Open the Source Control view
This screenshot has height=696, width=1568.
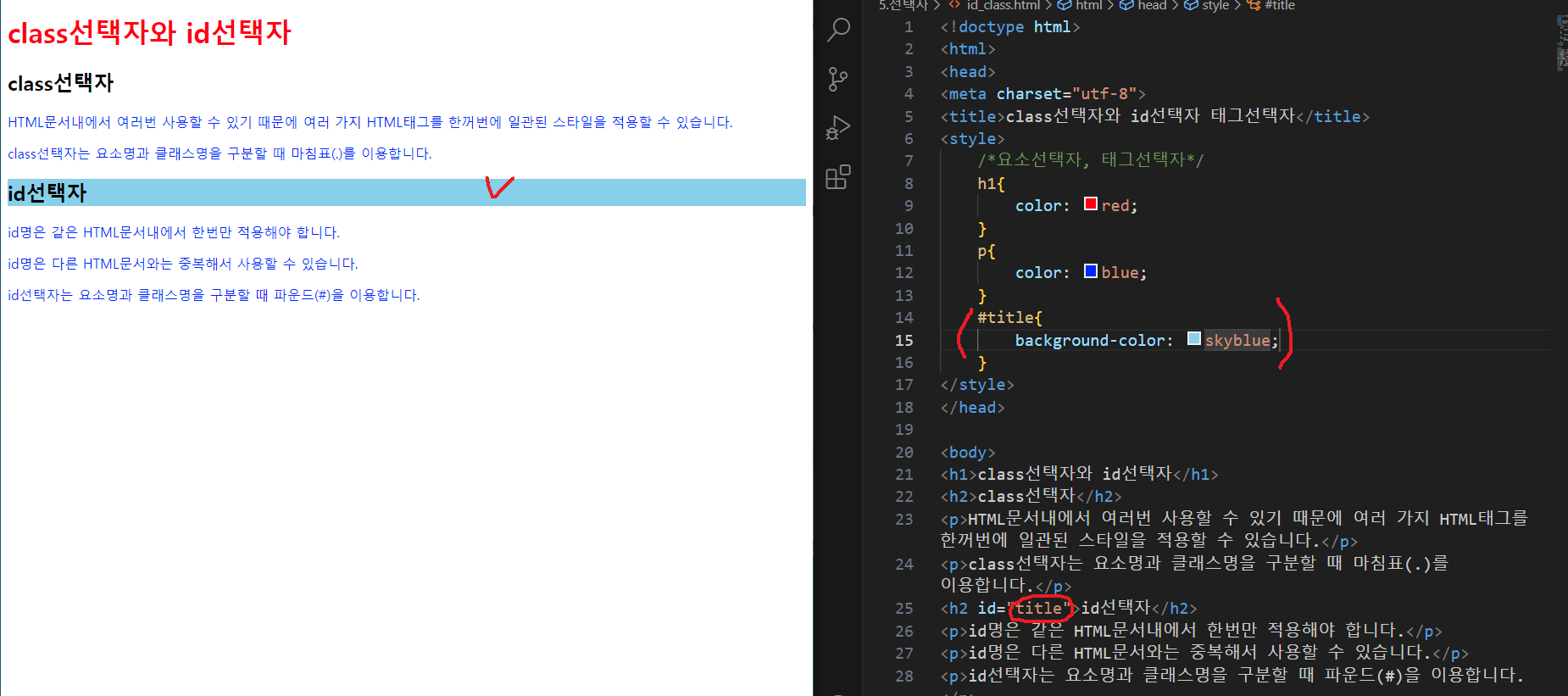pyautogui.click(x=838, y=79)
